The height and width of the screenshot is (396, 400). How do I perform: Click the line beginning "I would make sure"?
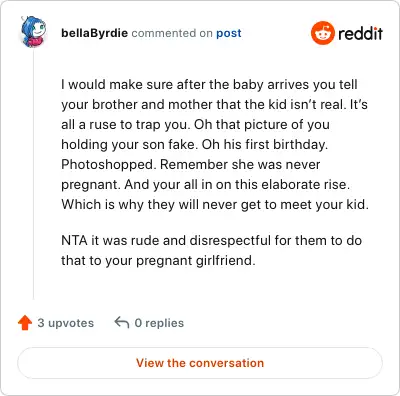click(209, 85)
